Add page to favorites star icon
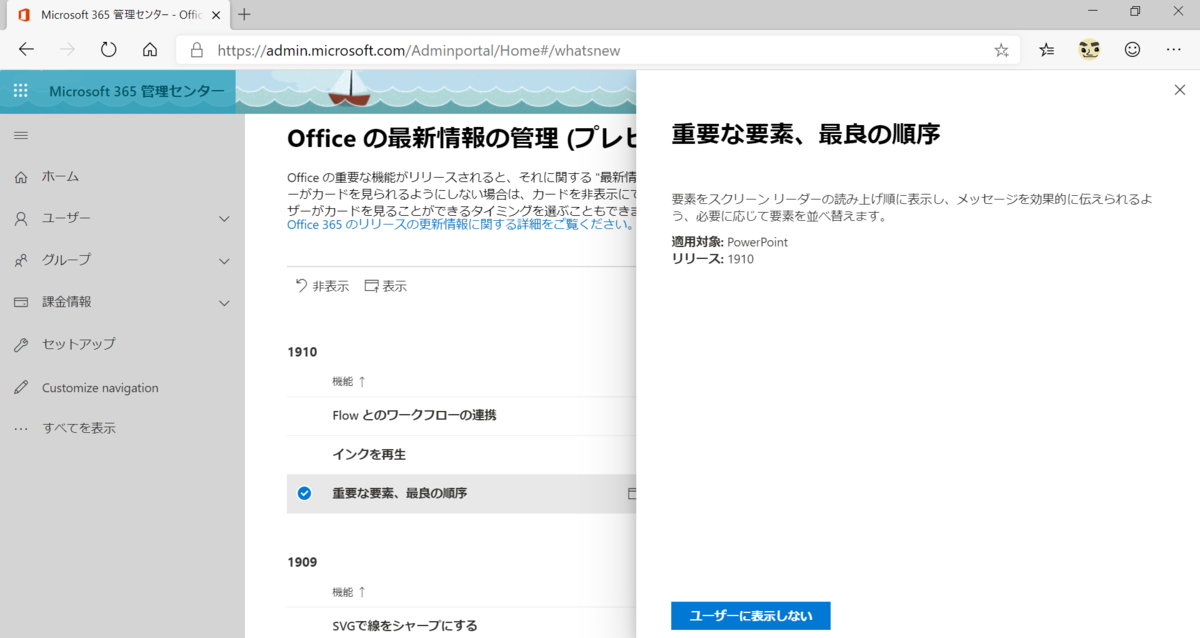This screenshot has height=638, width=1200. [x=1001, y=50]
